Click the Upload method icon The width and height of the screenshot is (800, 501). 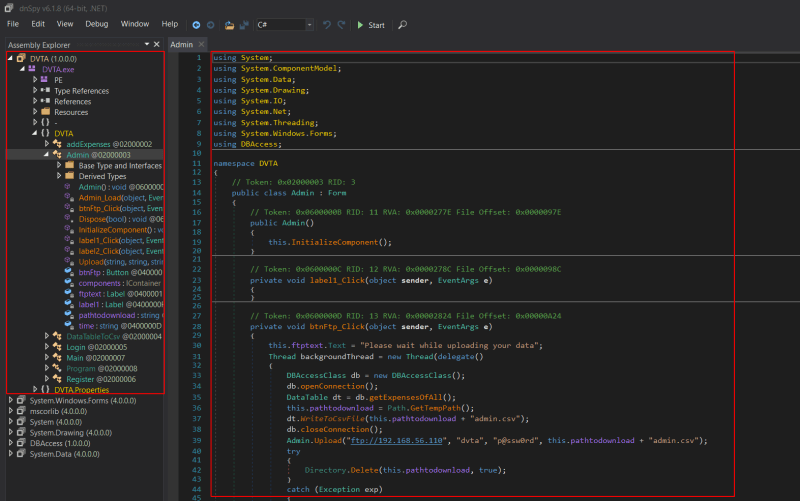click(69, 261)
